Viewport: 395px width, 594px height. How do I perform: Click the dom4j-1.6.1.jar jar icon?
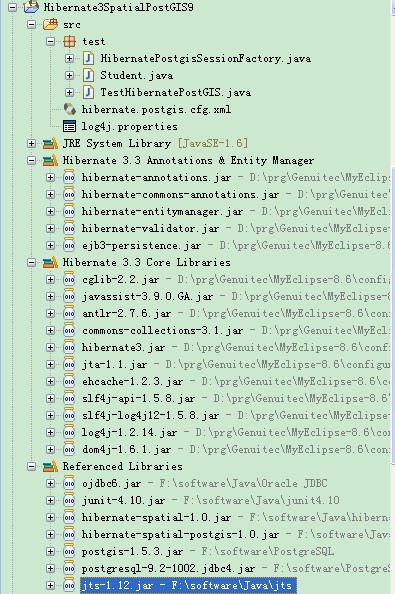[x=69, y=449]
